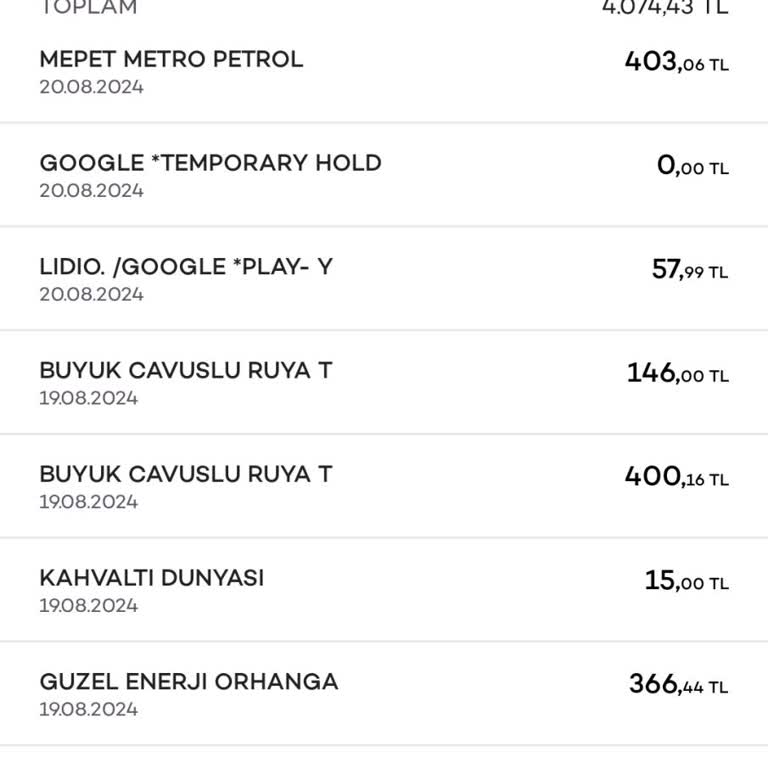Open the KAHVALTI DUNYASI transaction
The image size is (768, 768).
[384, 590]
